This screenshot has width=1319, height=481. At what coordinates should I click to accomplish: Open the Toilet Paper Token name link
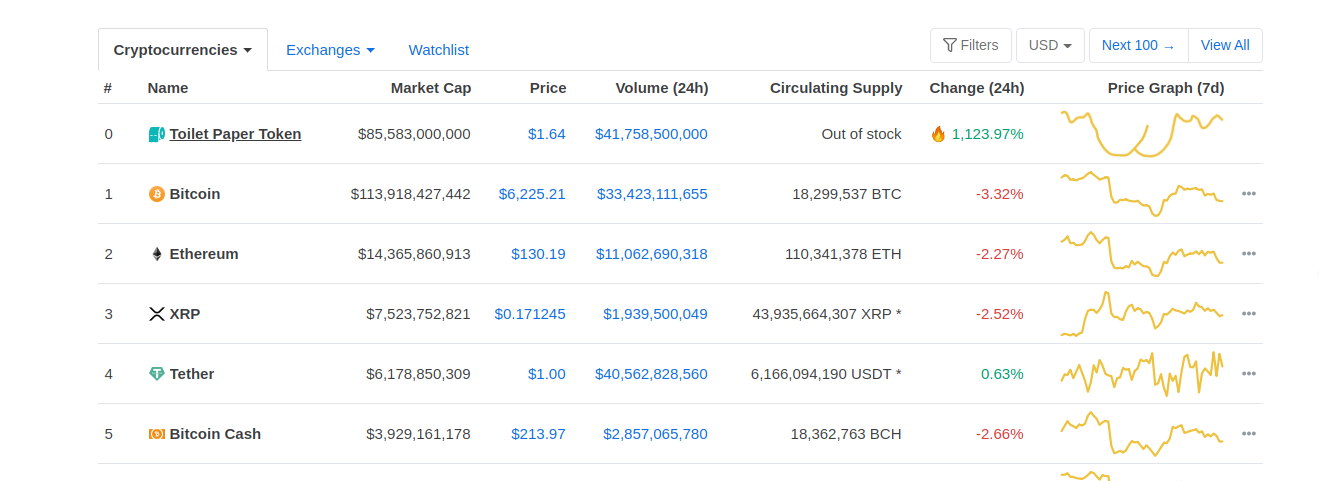[x=235, y=134]
